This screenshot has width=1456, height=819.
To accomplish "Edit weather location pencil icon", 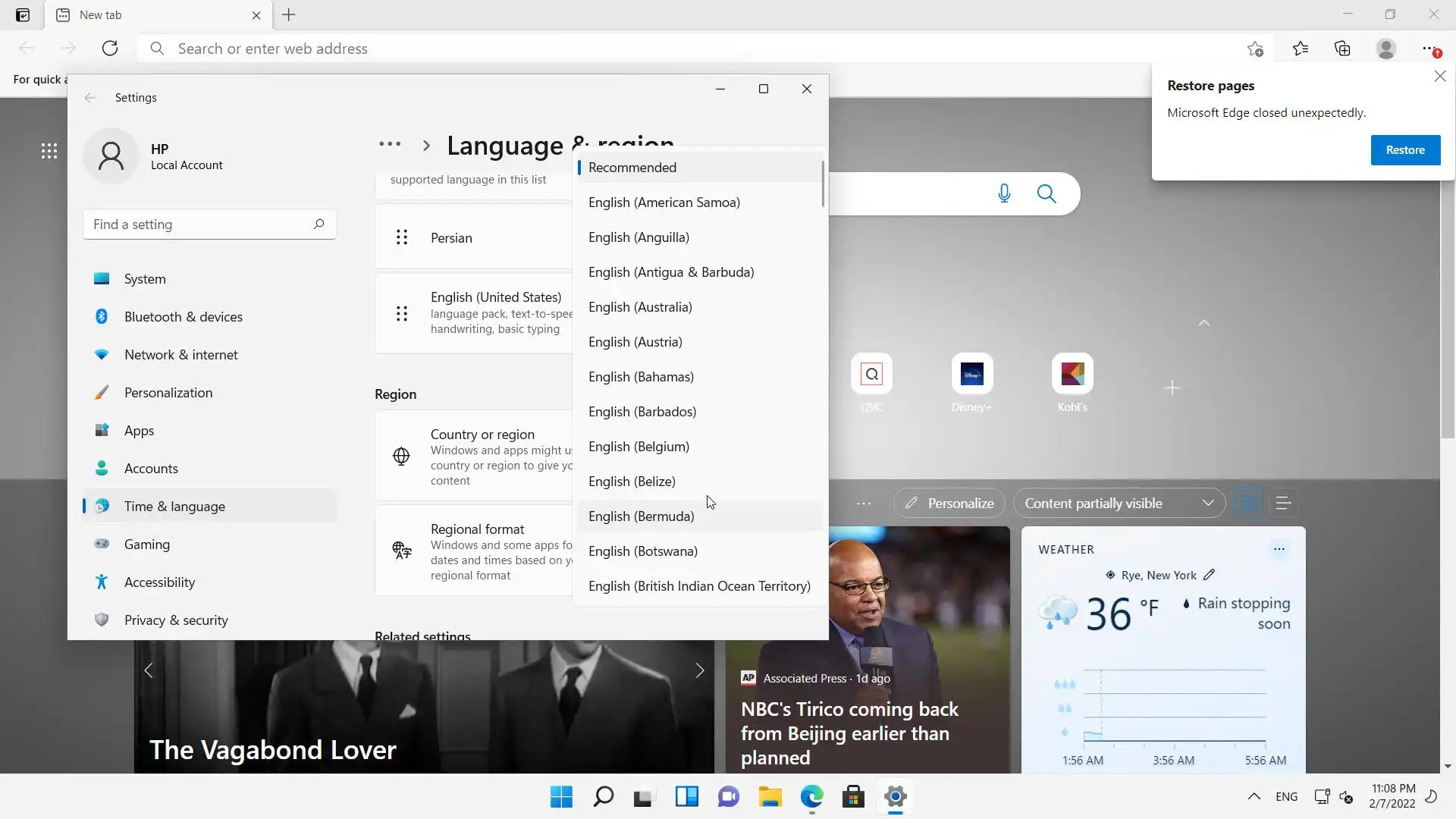I will pyautogui.click(x=1209, y=575).
